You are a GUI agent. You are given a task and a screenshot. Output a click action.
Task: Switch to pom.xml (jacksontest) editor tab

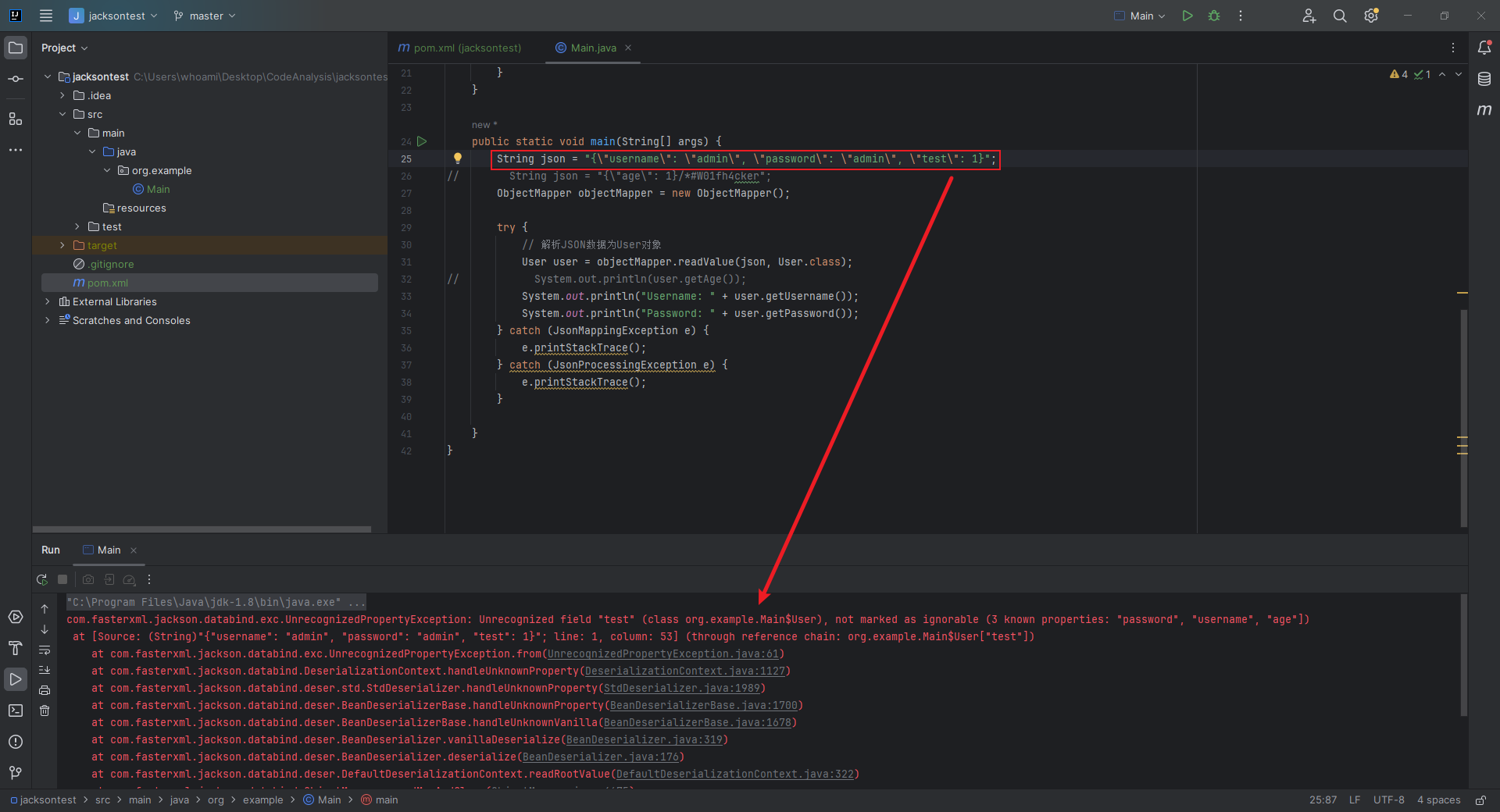click(x=459, y=48)
